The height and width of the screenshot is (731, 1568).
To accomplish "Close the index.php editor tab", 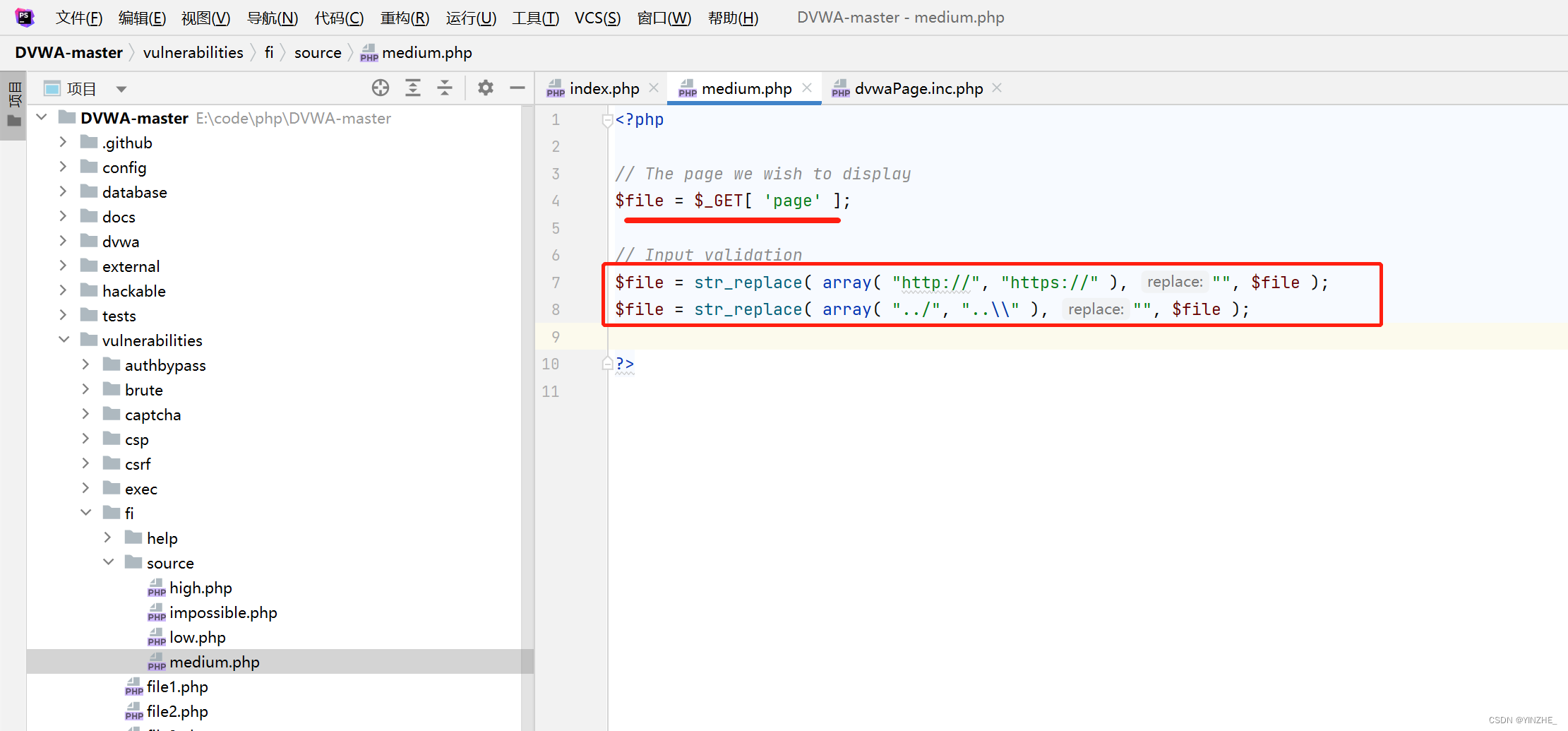I will coord(654,88).
